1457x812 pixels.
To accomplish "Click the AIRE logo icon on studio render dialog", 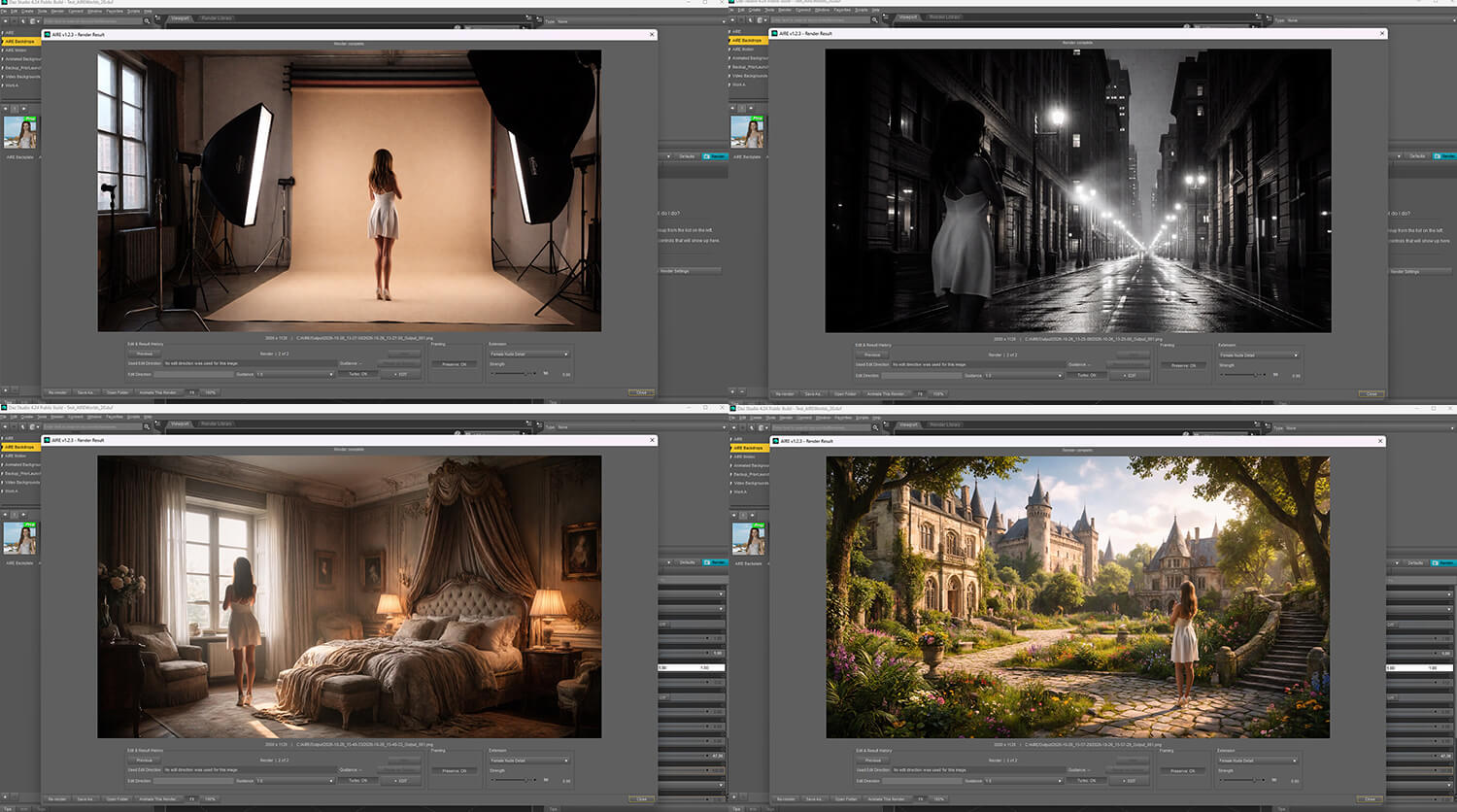I will coord(48,34).
